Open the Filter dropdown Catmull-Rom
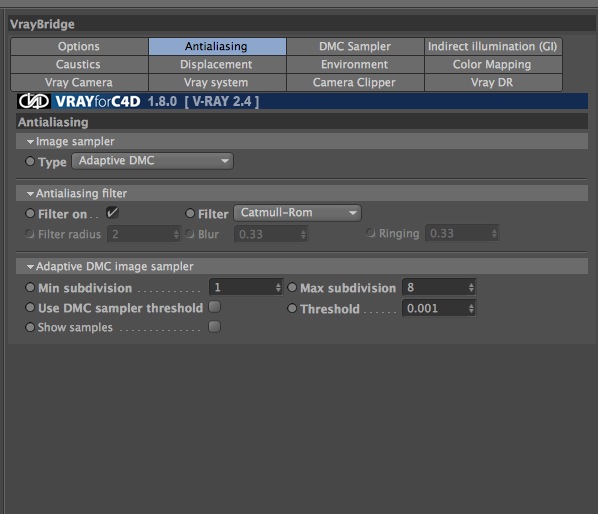Screen dimensions: 598x514 coord(297,213)
